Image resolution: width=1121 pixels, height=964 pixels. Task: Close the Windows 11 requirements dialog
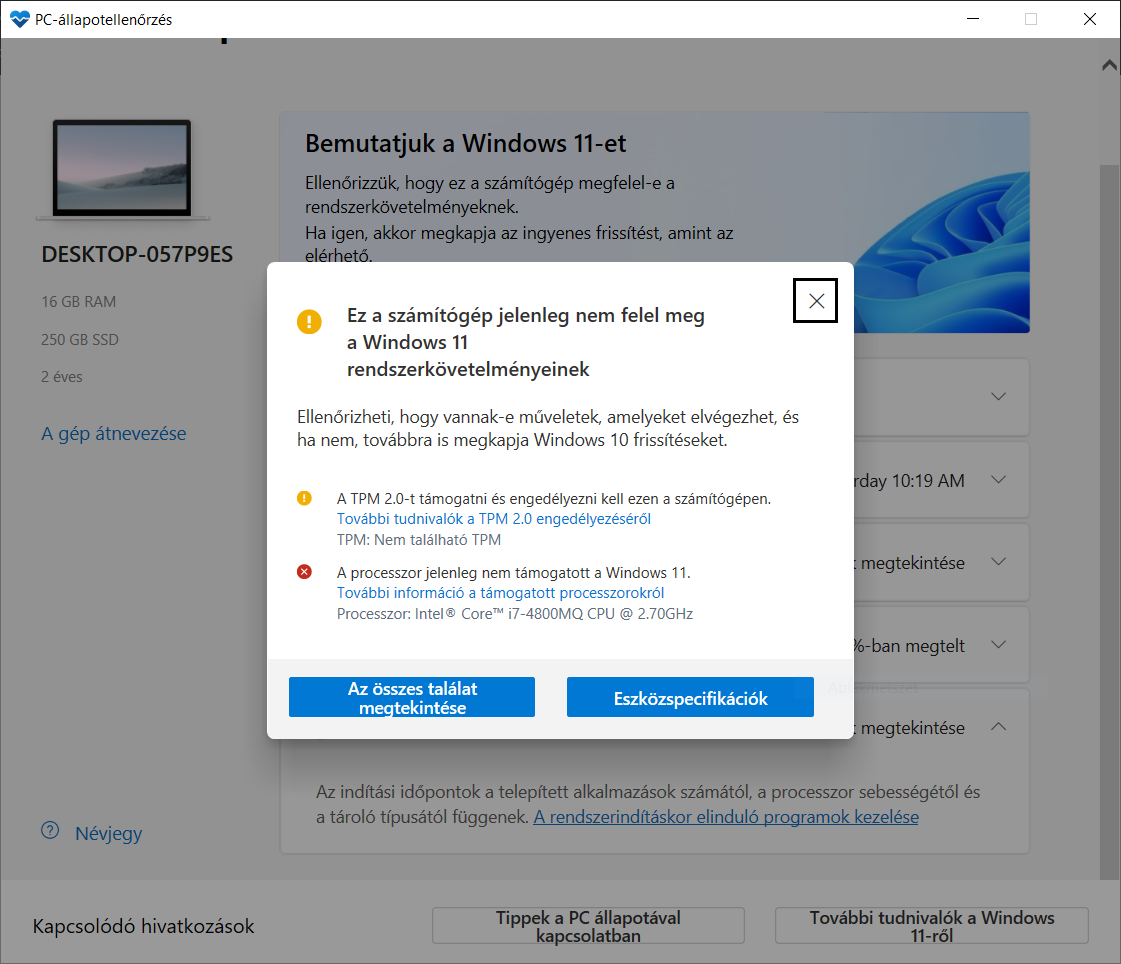(815, 300)
